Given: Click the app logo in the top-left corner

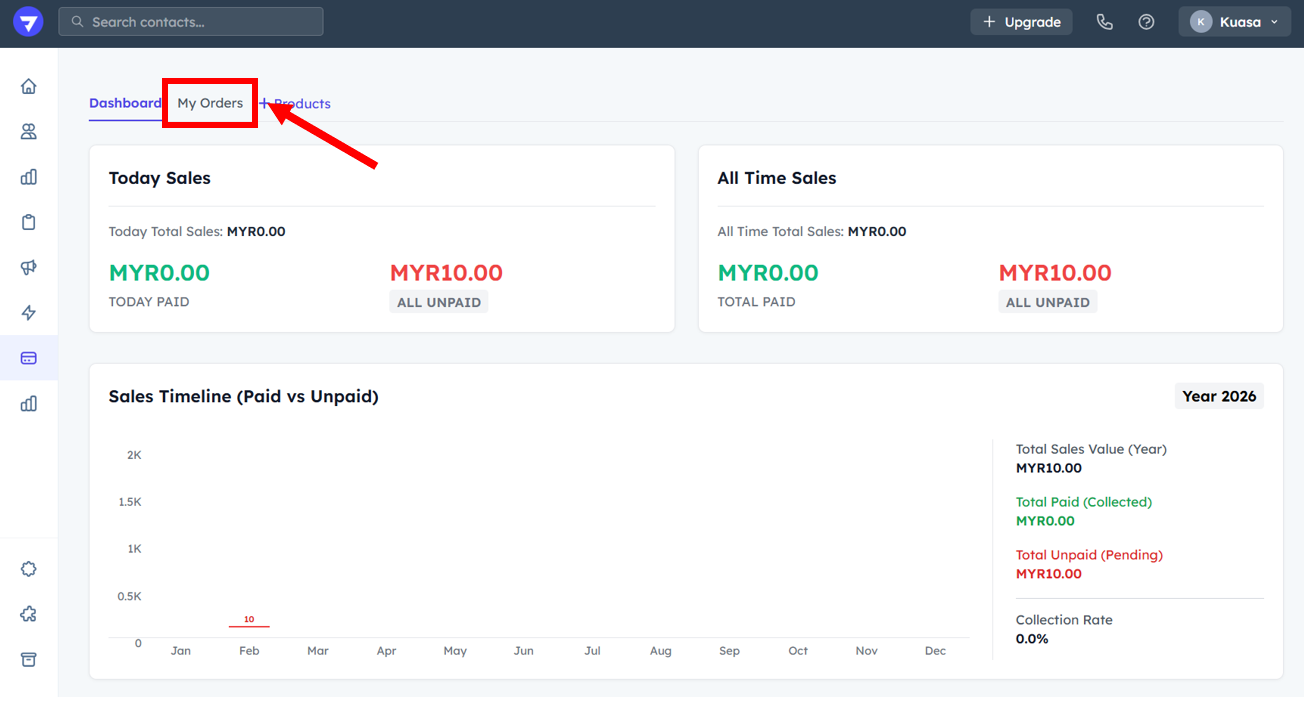Looking at the screenshot, I should click(x=28, y=22).
